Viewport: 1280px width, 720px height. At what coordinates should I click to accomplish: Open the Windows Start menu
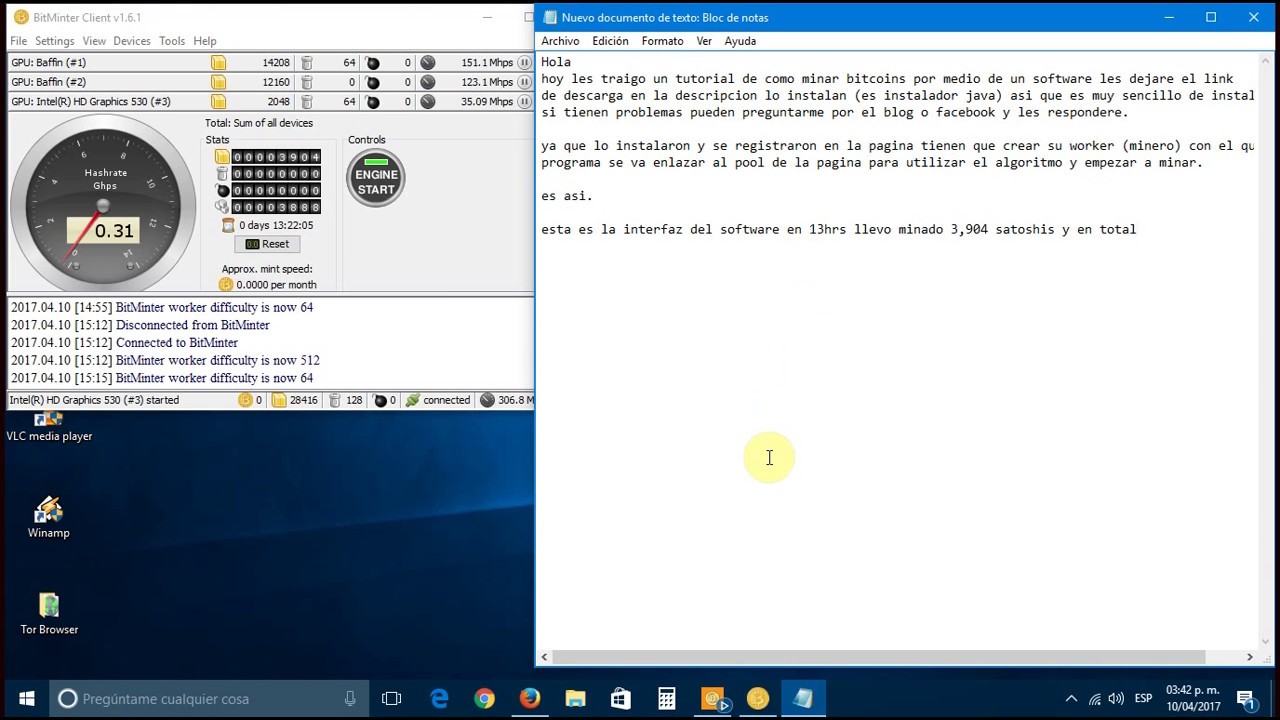pos(26,699)
